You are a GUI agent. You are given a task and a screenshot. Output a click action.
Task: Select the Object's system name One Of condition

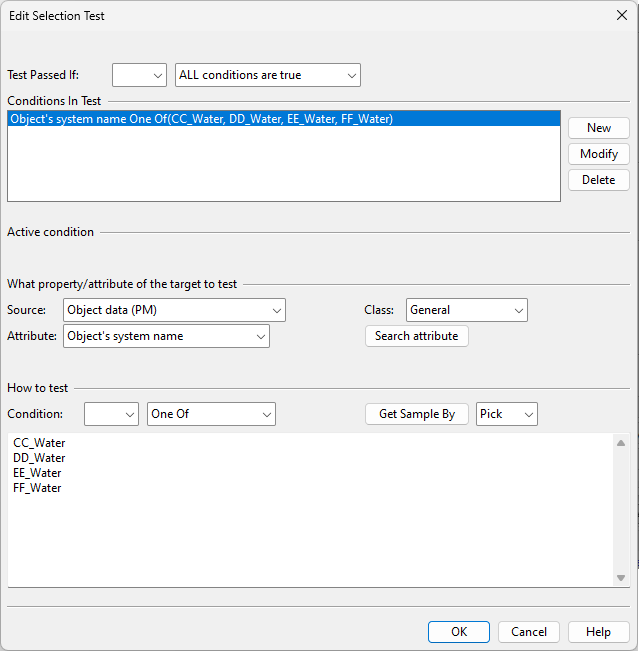(x=201, y=119)
